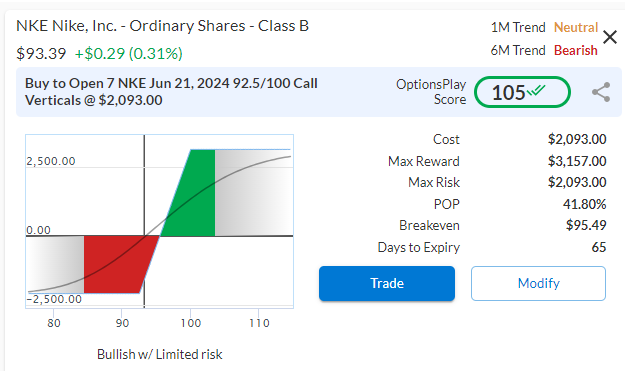The height and width of the screenshot is (371, 625).
Task: Click the Neutral 1M Trend label
Action: [x=576, y=27]
